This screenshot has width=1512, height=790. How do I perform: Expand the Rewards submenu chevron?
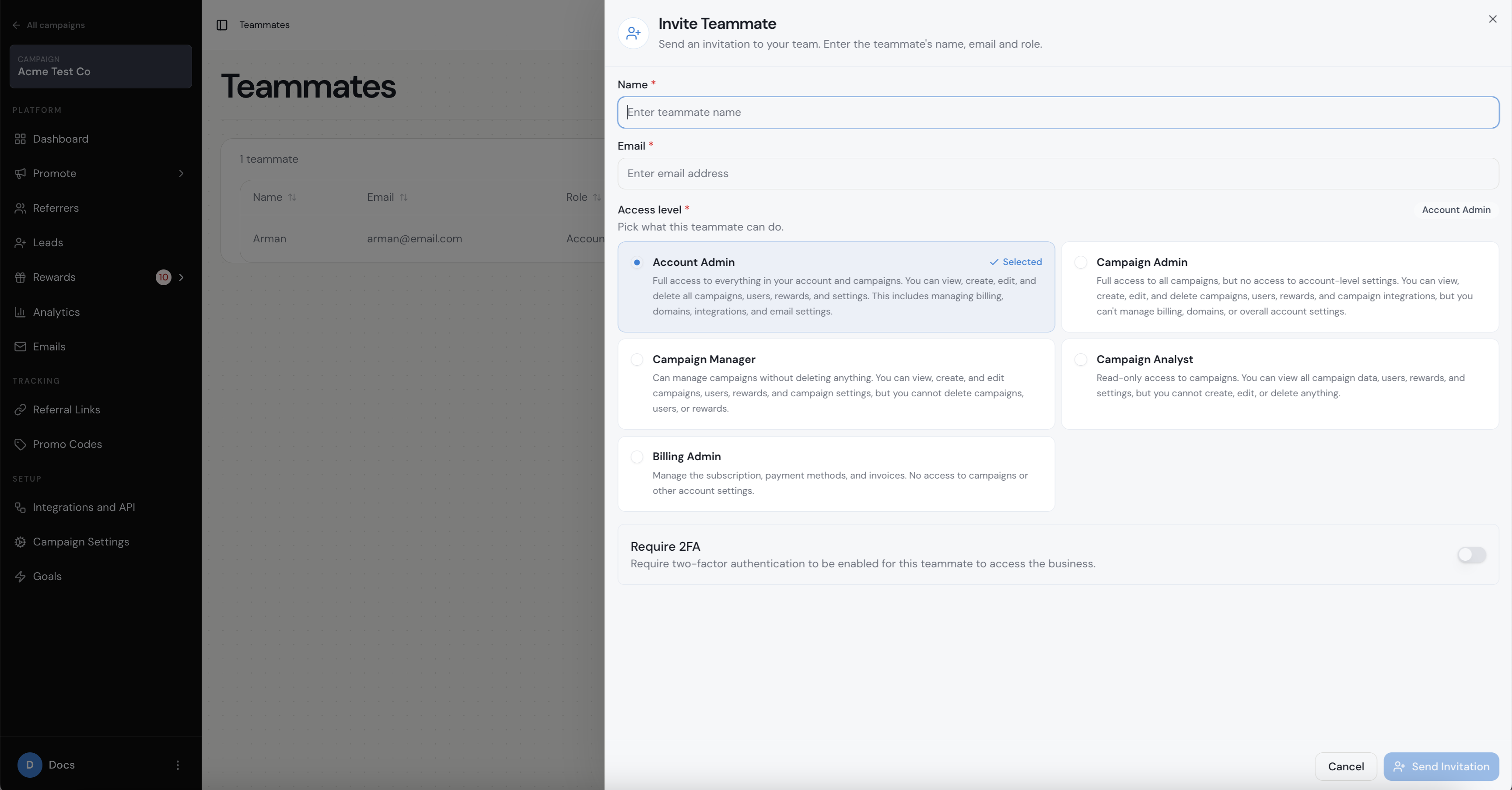182,278
